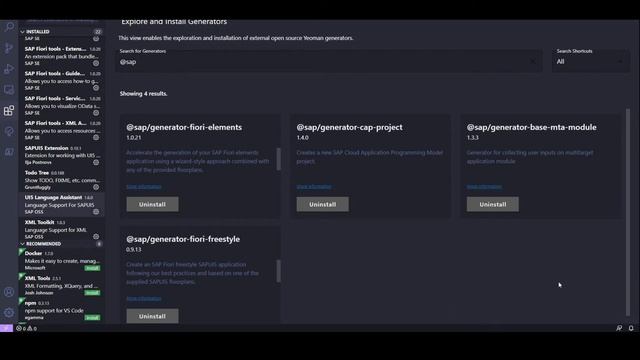Open notifications bell in status bar
This screenshot has width=640, height=360.
pos(631,328)
